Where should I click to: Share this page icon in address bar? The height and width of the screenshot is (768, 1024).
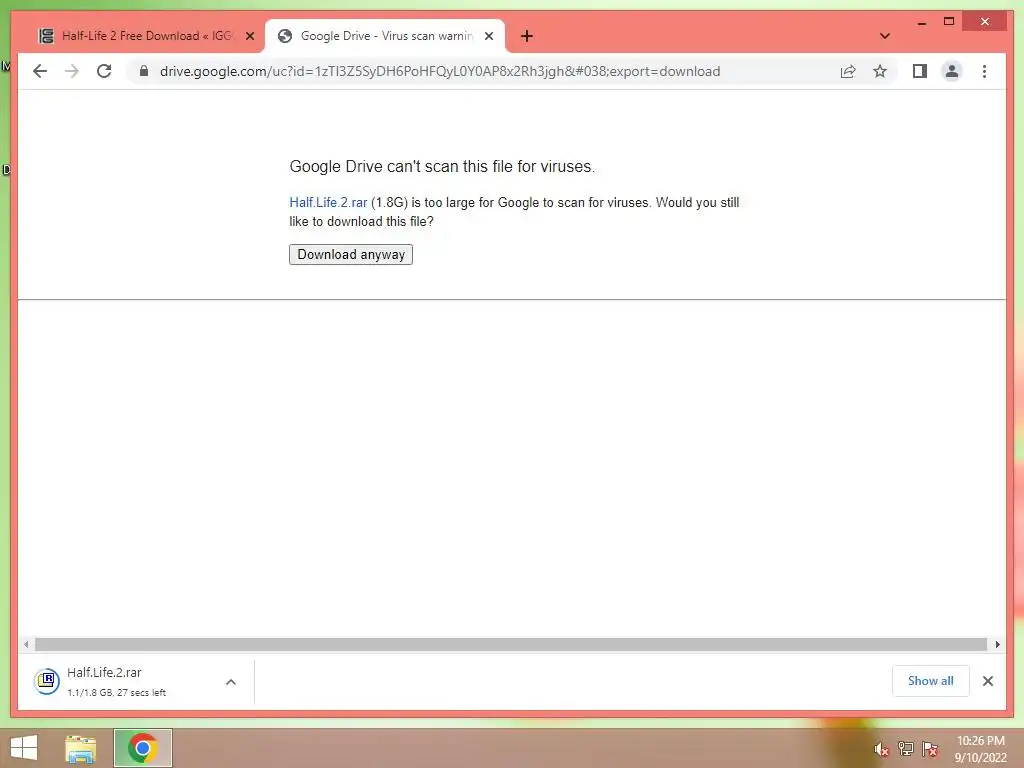(848, 71)
